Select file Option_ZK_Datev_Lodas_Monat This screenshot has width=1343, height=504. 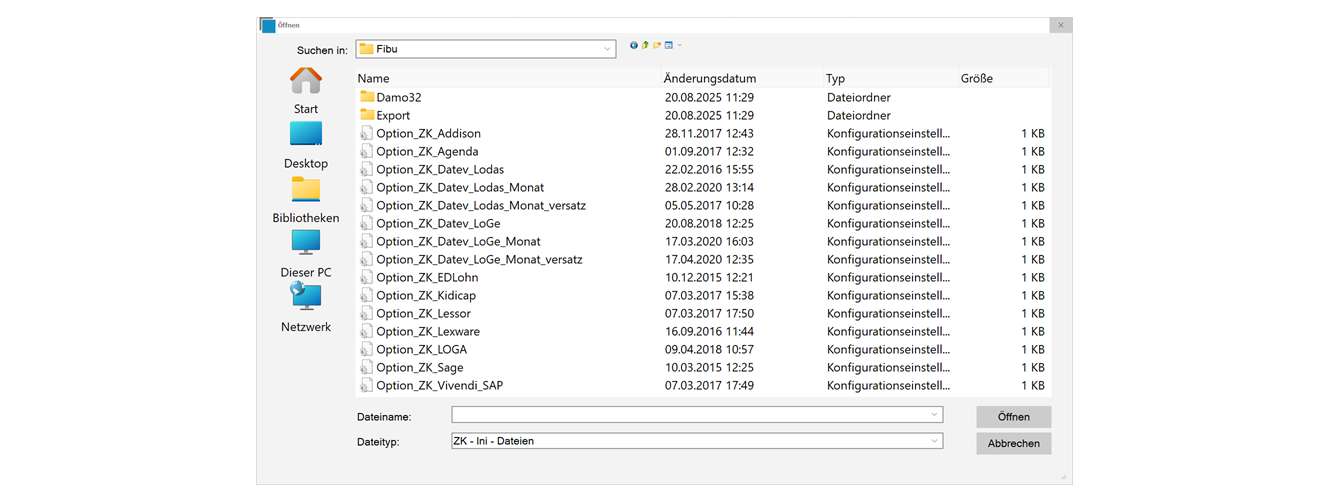coord(460,188)
